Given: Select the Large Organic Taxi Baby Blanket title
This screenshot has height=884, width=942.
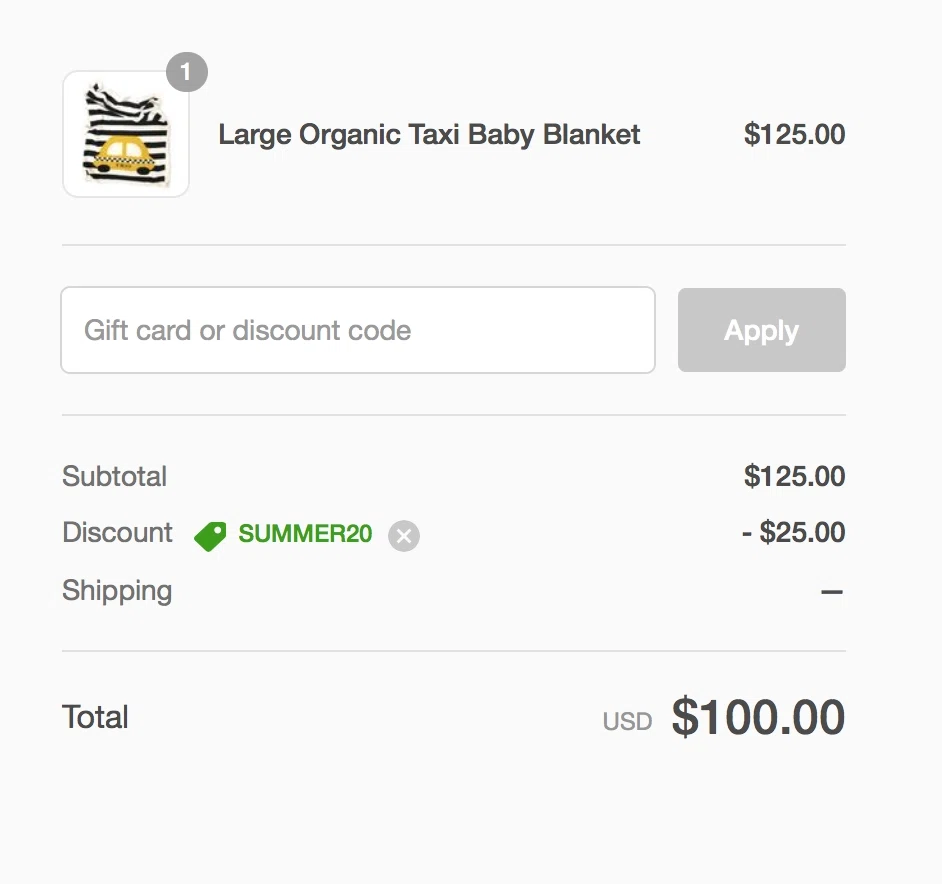Looking at the screenshot, I should pos(429,135).
